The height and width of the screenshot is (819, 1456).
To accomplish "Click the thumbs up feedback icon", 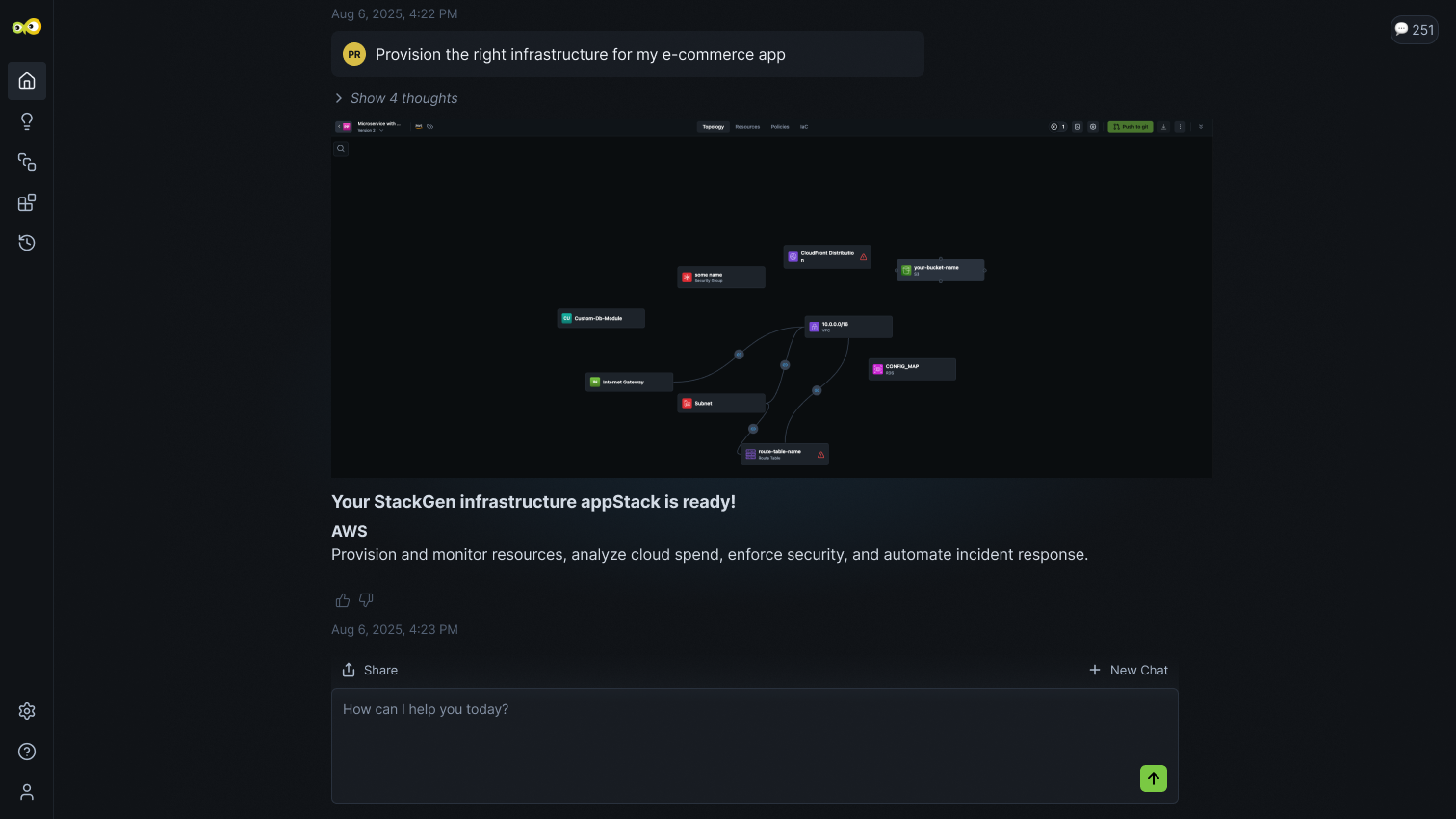I will (343, 600).
